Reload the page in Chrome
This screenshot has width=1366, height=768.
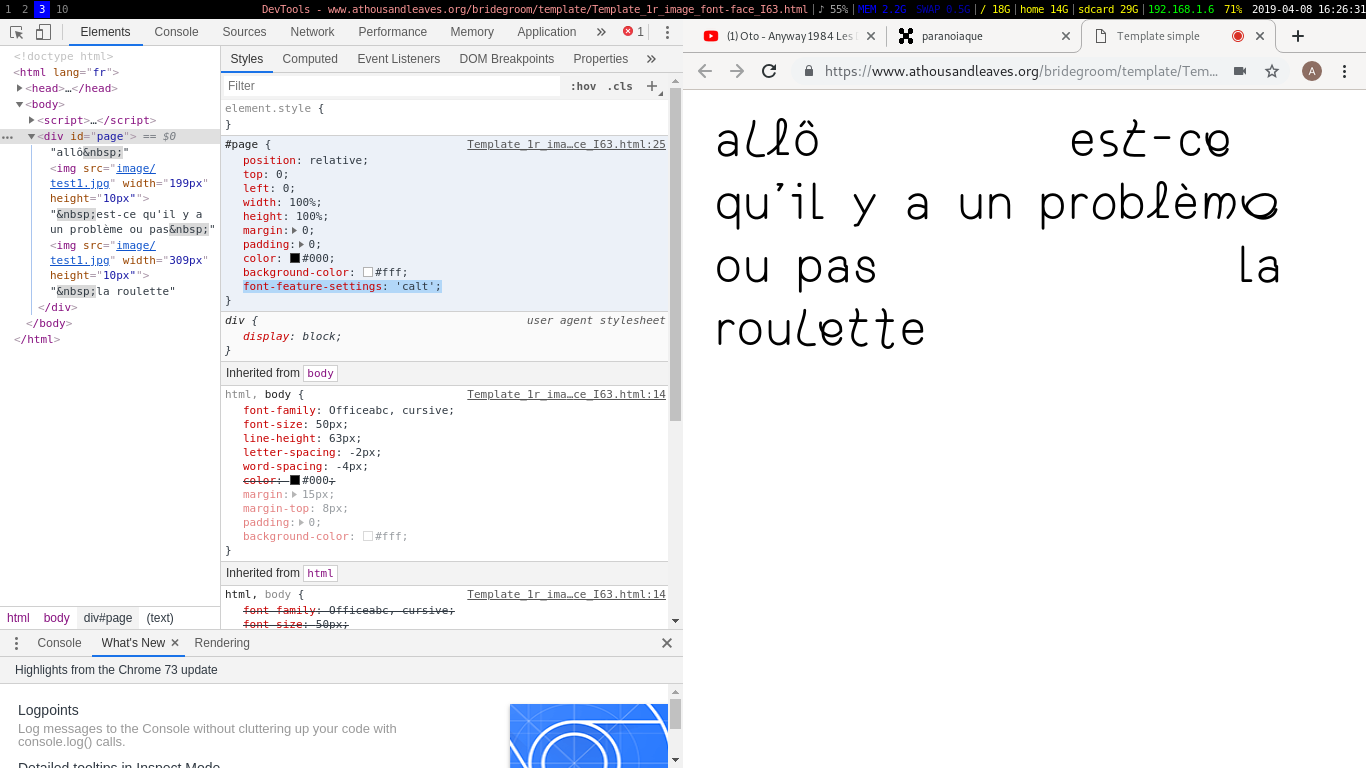pyautogui.click(x=769, y=71)
